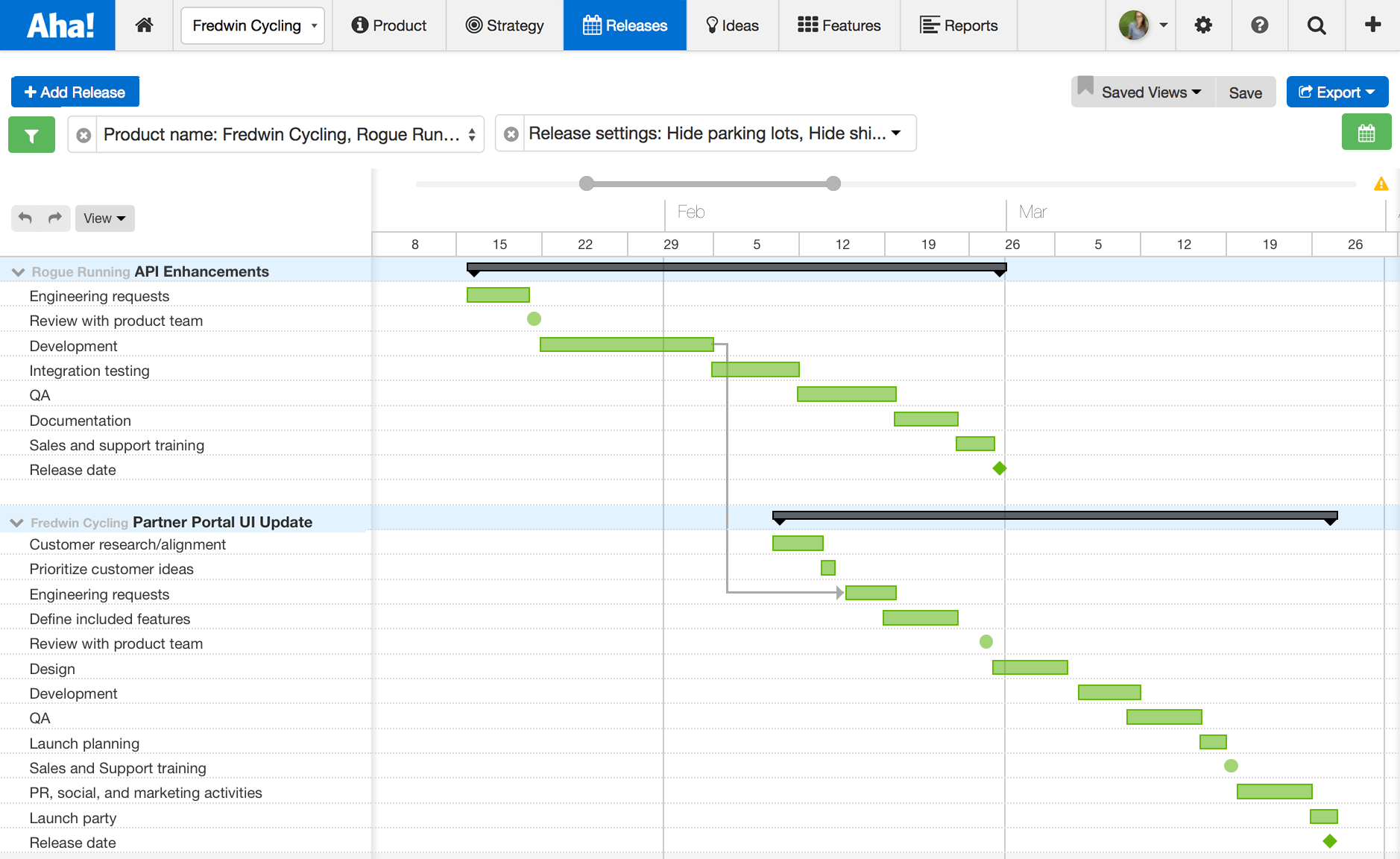Collapse the Partner Portal UI Update release

pyautogui.click(x=17, y=523)
